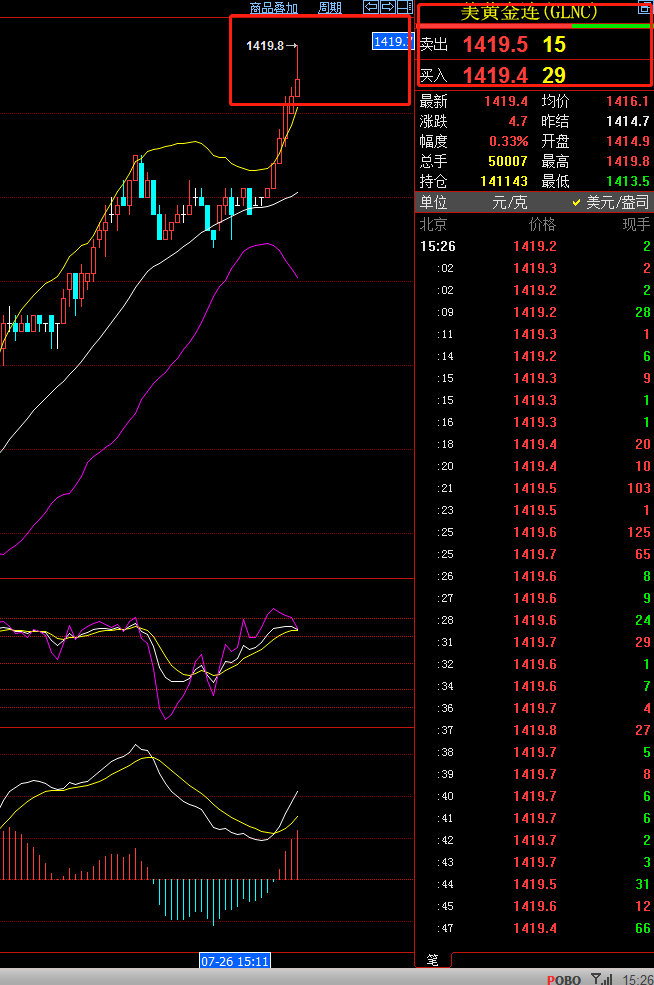654x985 pixels.
Task: Select the :45 tick with volume 12
Action: [534, 906]
